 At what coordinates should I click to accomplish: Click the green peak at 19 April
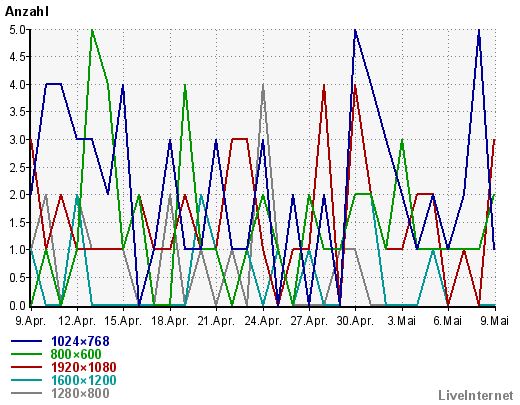coord(185,86)
